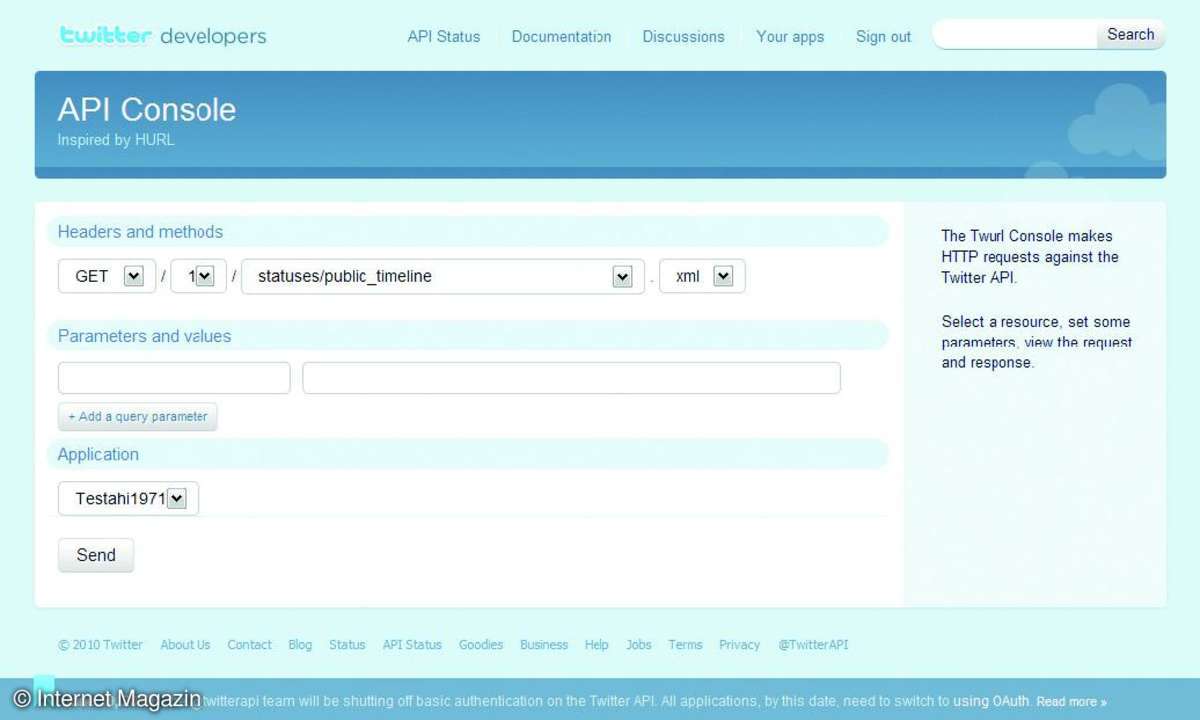This screenshot has height=720, width=1200.
Task: Open the Contact footer link
Action: click(249, 645)
